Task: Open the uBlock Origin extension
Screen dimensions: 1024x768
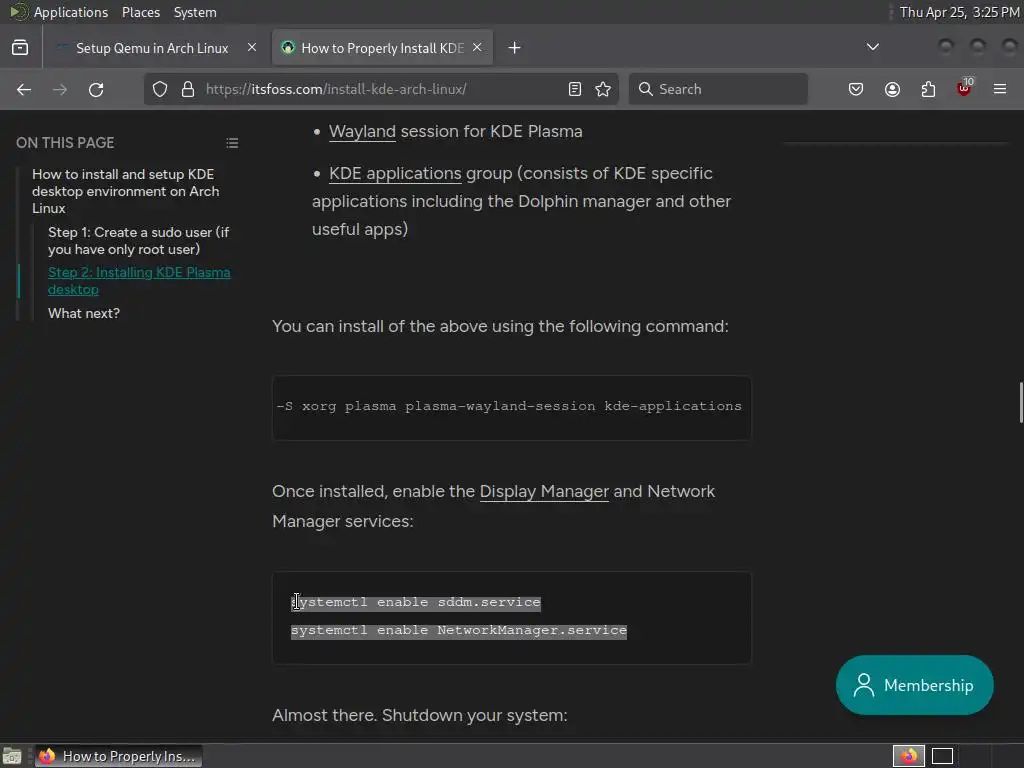Action: (x=964, y=88)
